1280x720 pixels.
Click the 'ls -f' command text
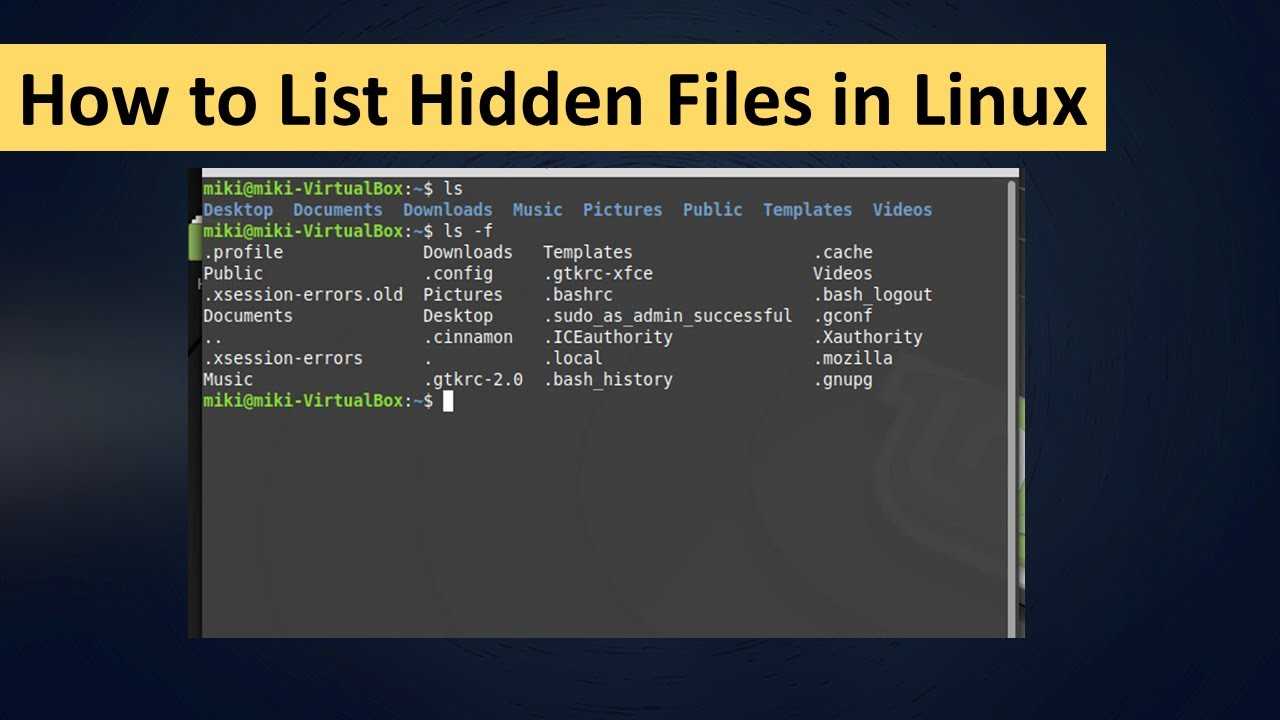pyautogui.click(x=468, y=231)
